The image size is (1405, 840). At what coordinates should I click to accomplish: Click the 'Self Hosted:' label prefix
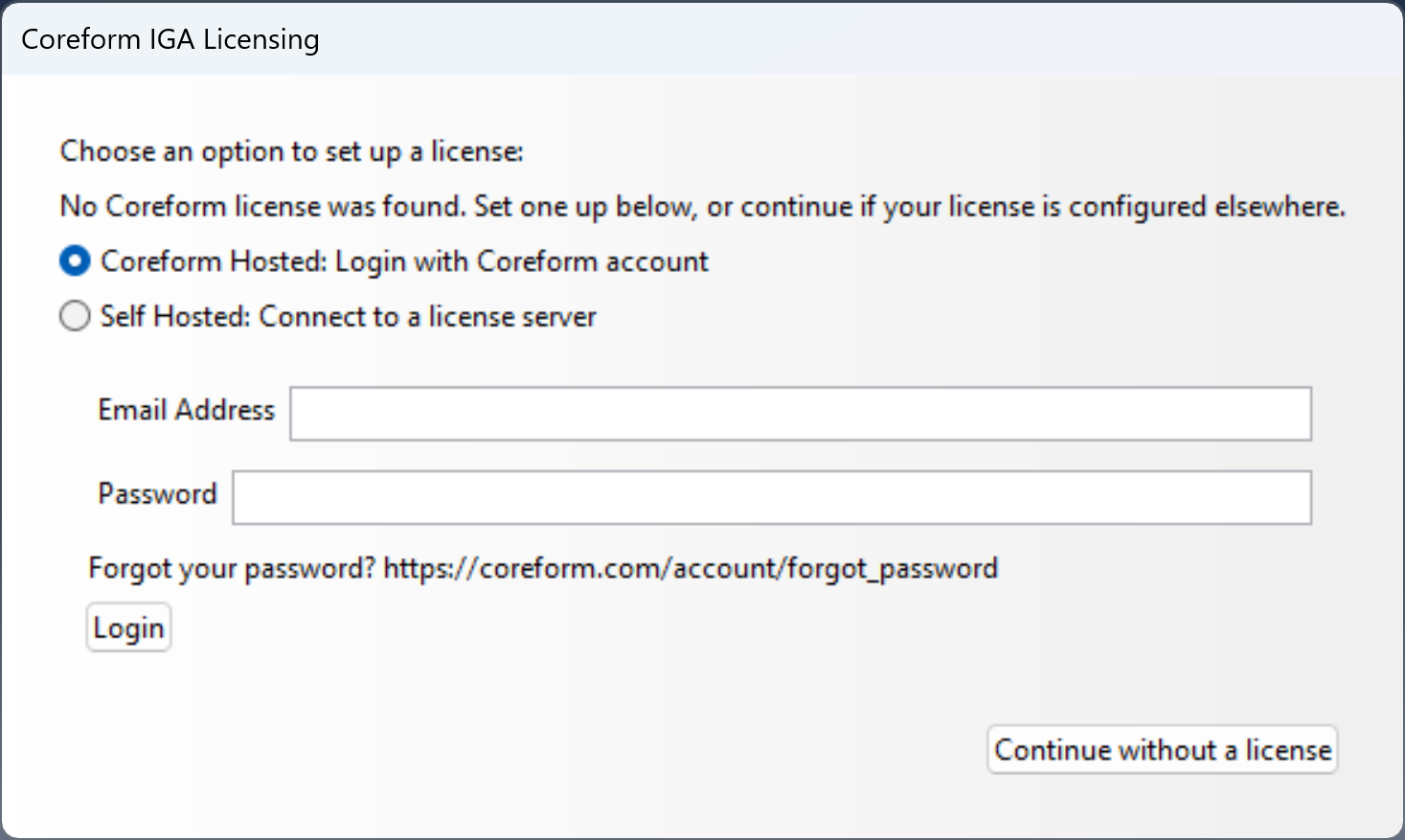(175, 316)
